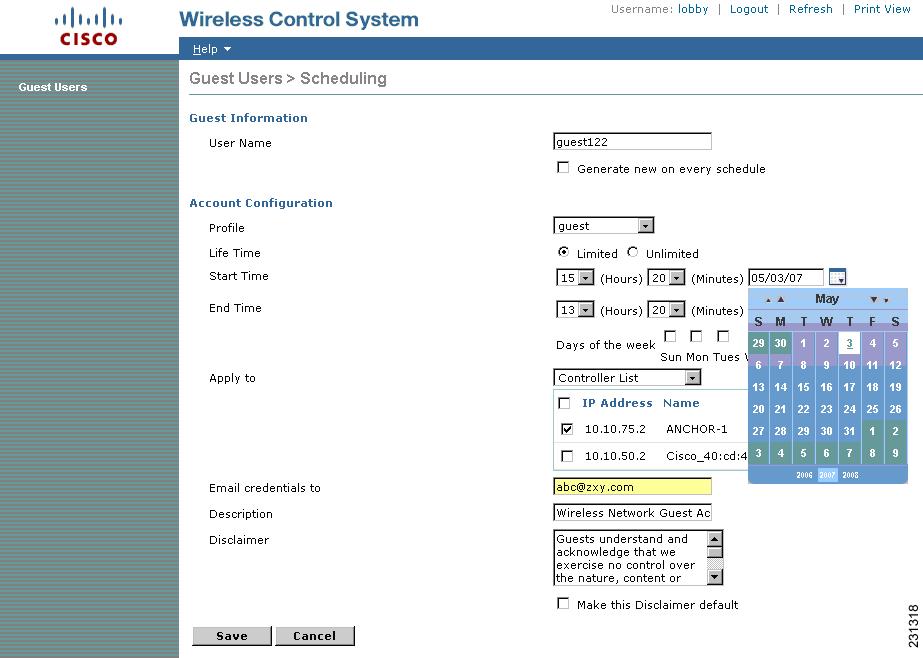Image resolution: width=923 pixels, height=658 pixels.
Task: Pick May 18 in the calendar
Action: pyautogui.click(x=872, y=387)
